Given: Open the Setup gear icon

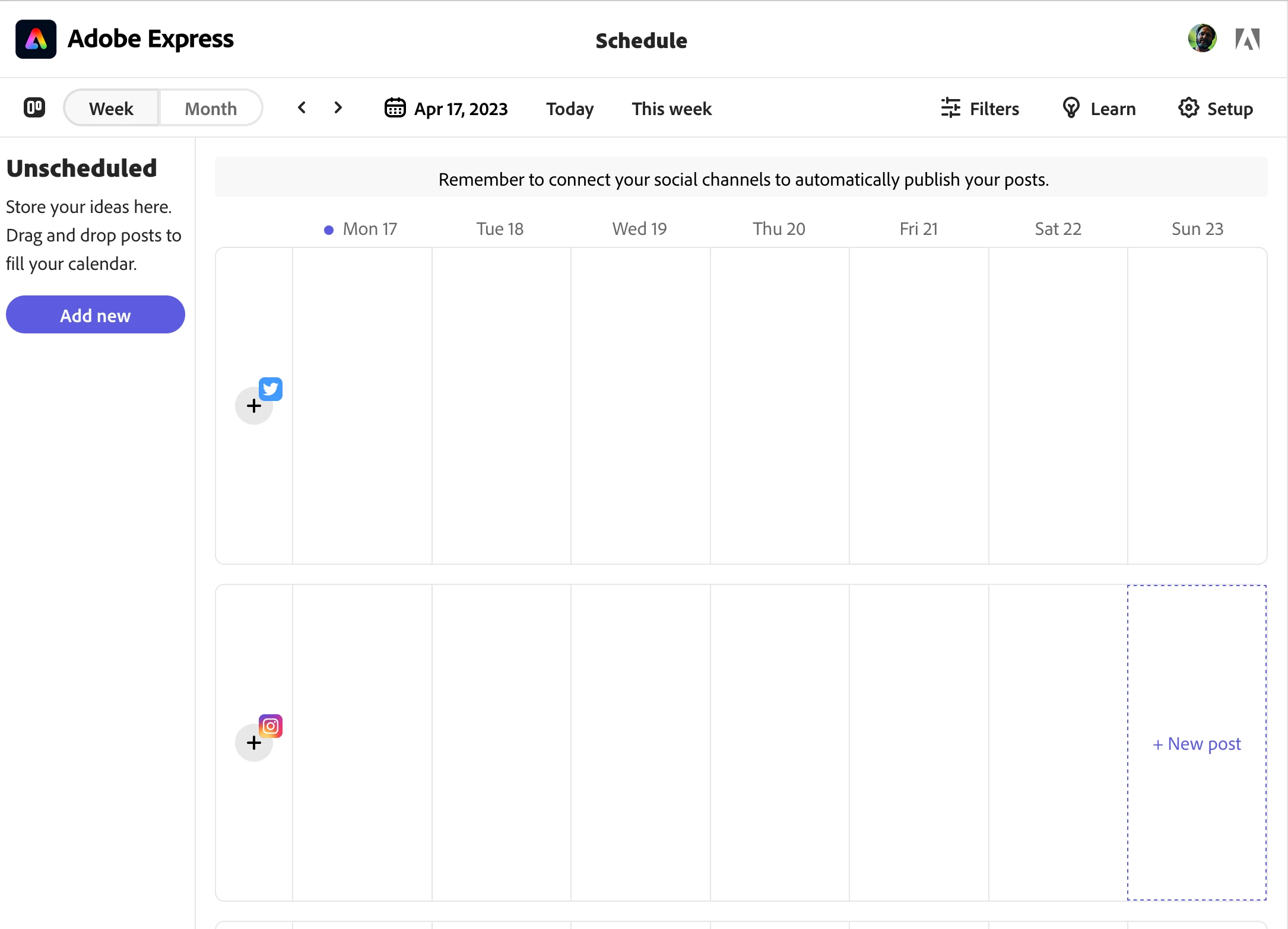Looking at the screenshot, I should [x=1188, y=108].
